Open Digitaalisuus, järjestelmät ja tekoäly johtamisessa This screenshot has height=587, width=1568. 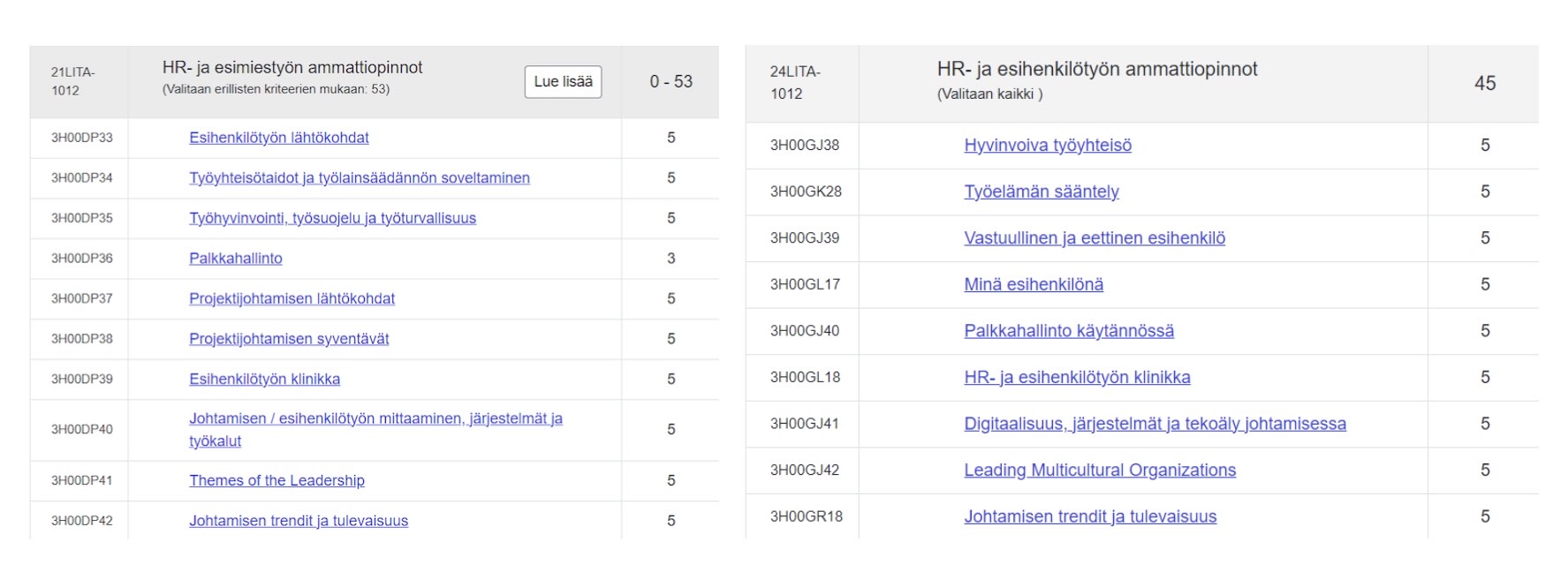click(1155, 425)
